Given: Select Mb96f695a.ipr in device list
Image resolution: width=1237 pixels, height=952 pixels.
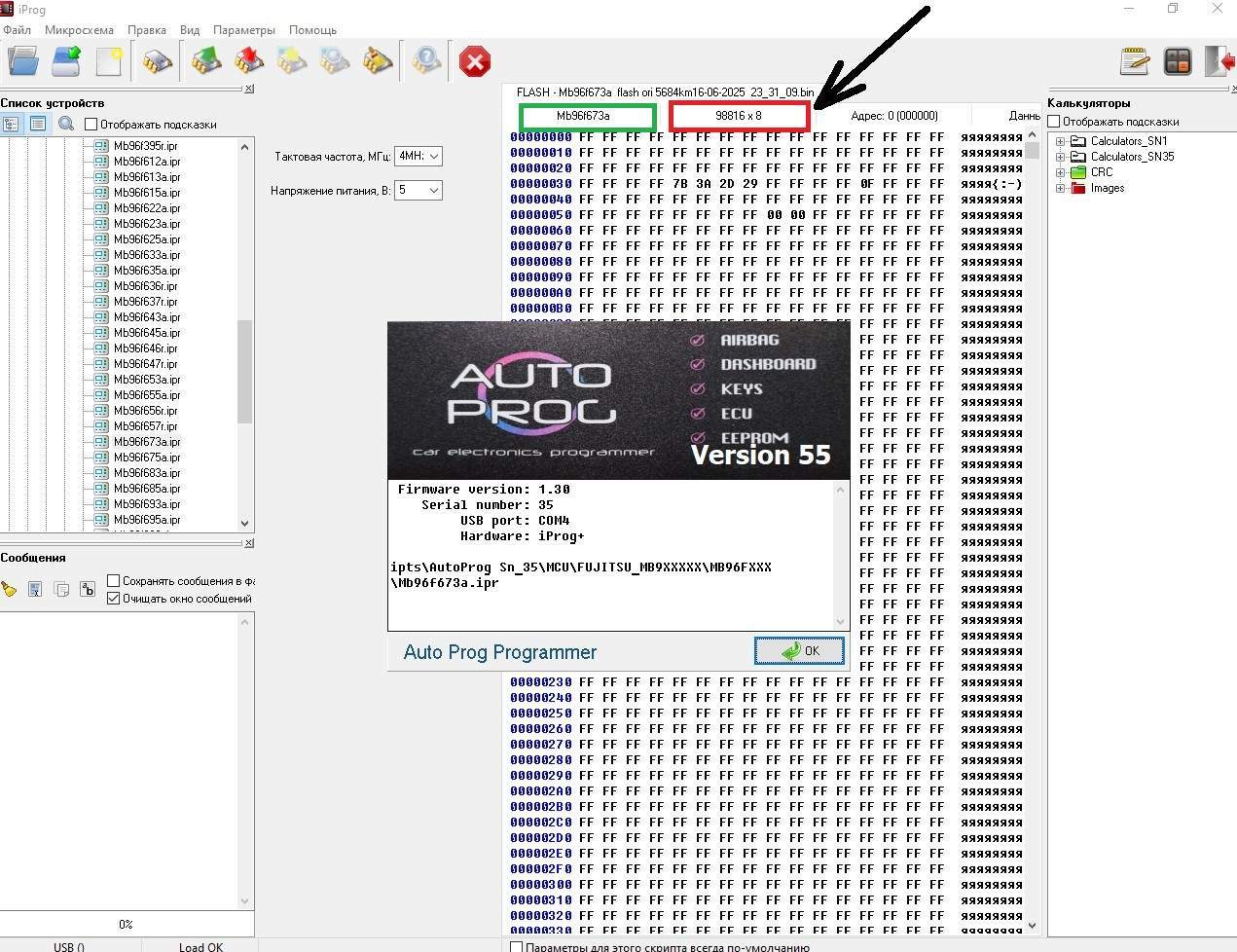Looking at the screenshot, I should pyautogui.click(x=147, y=520).
